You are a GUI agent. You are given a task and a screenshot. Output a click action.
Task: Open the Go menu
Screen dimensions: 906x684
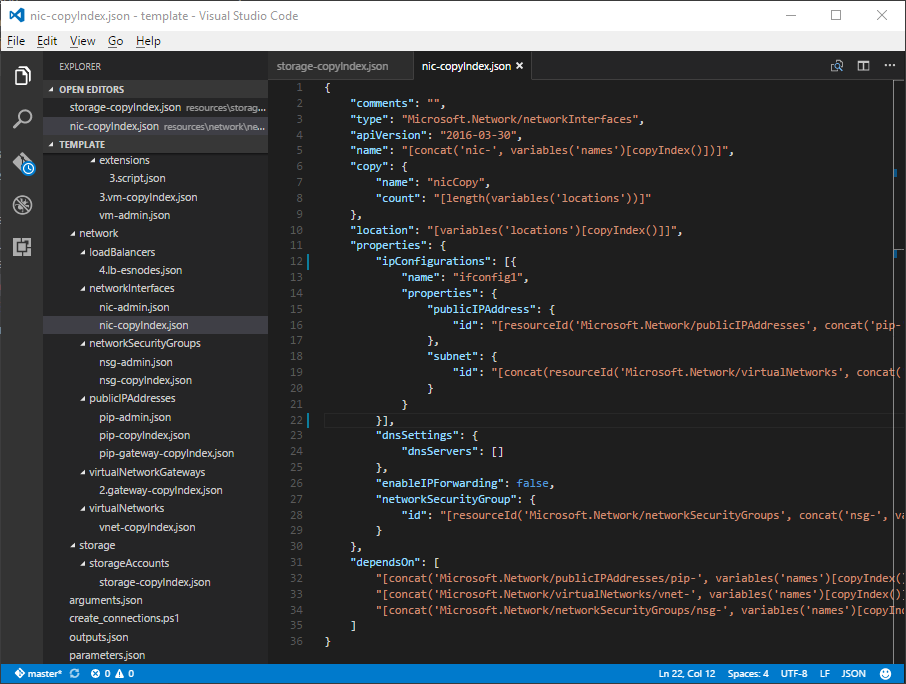(x=116, y=41)
